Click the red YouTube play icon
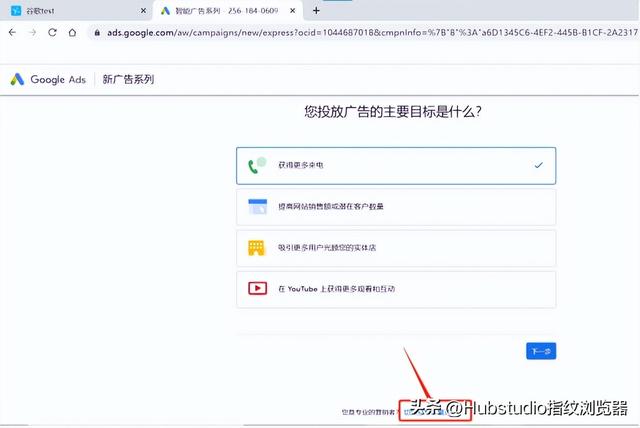Screen dimensions: 640x428 click(258, 288)
